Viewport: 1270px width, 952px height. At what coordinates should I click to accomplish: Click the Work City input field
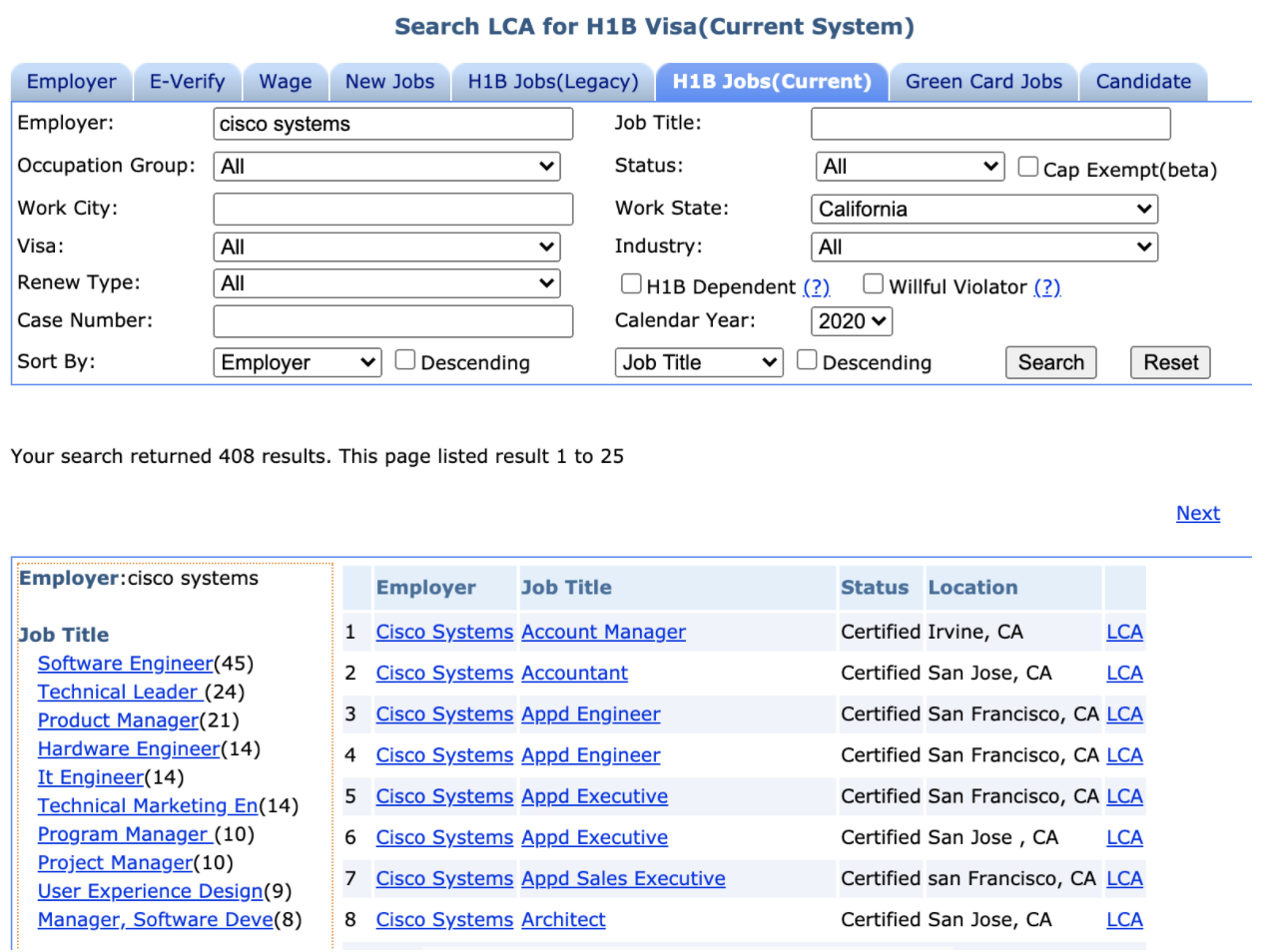pyautogui.click(x=393, y=210)
